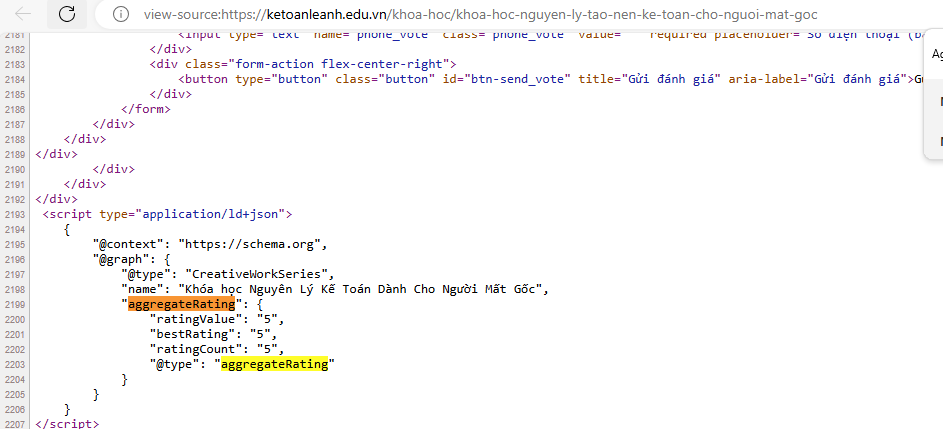Screen dimensions: 943x429
Task: Click the closing </script> tag
Action: (x=67, y=424)
